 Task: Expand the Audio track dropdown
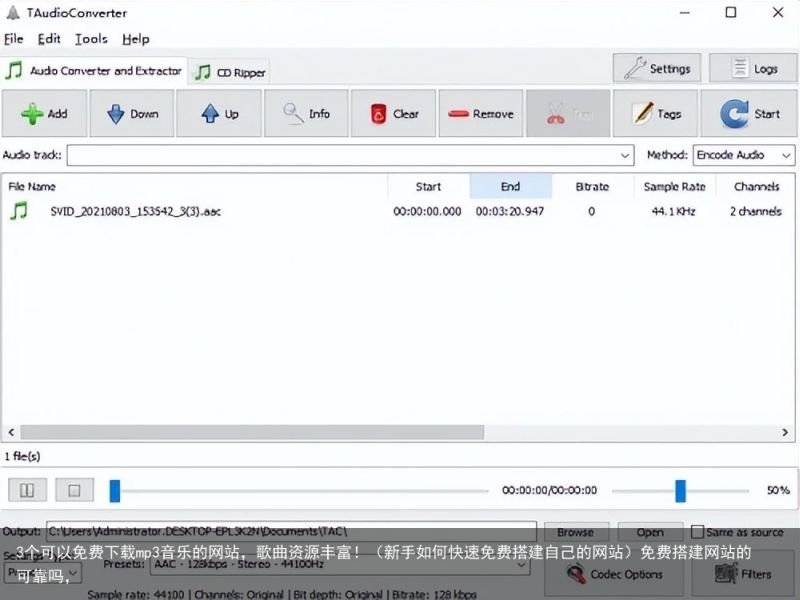(625, 155)
